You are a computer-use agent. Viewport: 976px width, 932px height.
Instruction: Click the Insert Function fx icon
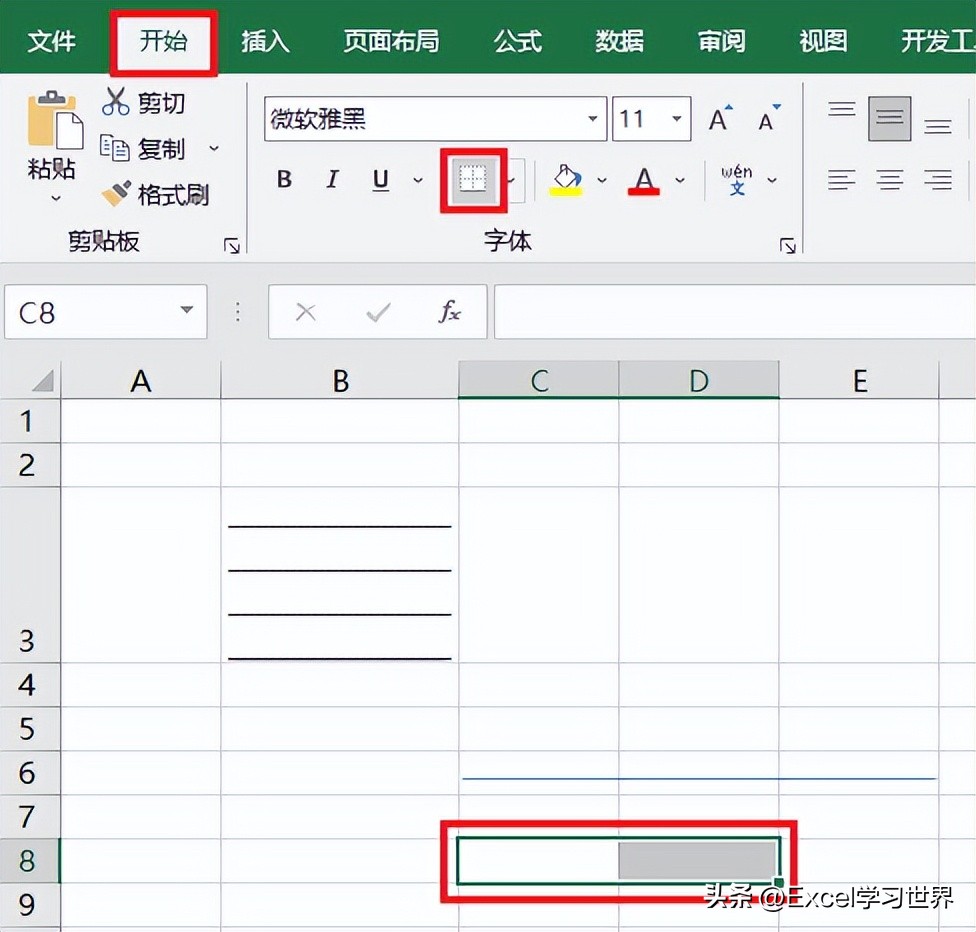coord(449,311)
